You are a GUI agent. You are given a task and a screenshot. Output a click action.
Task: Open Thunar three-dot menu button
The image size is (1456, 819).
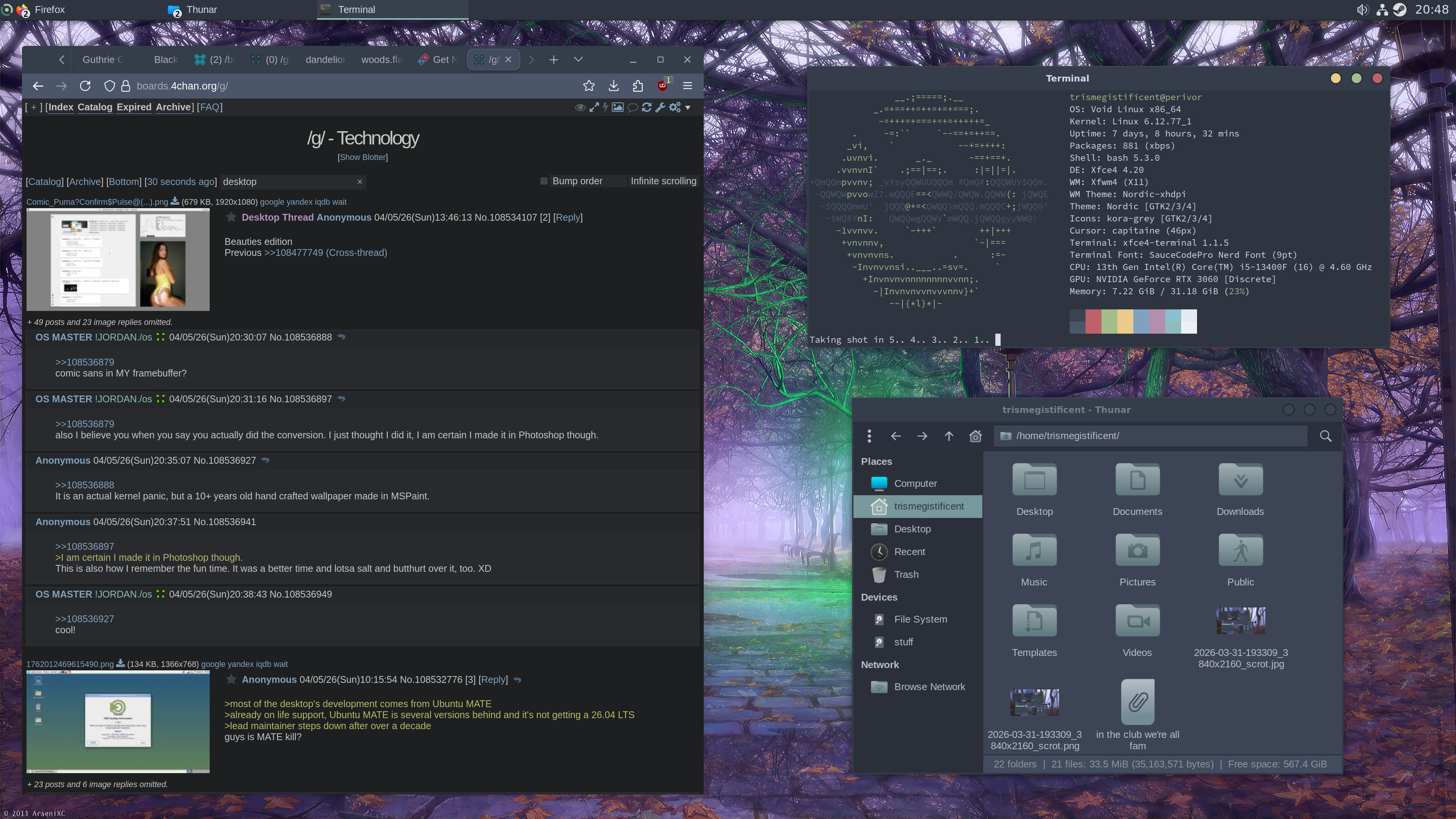tap(869, 436)
